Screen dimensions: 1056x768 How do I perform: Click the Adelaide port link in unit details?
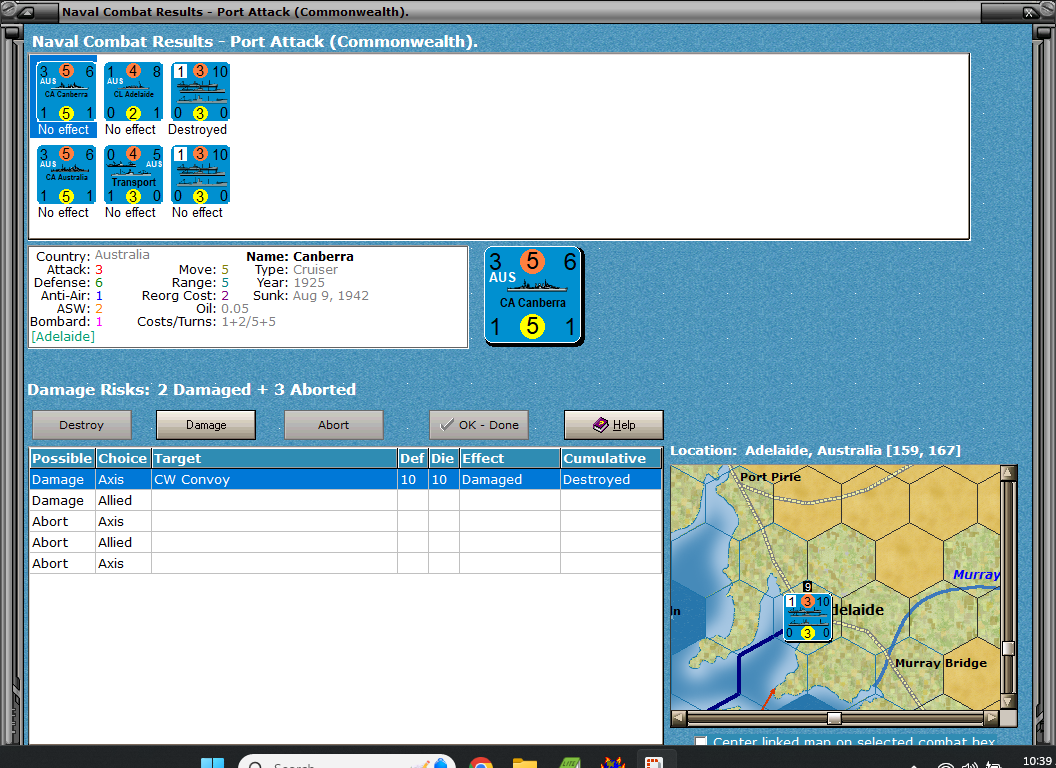[x=63, y=336]
